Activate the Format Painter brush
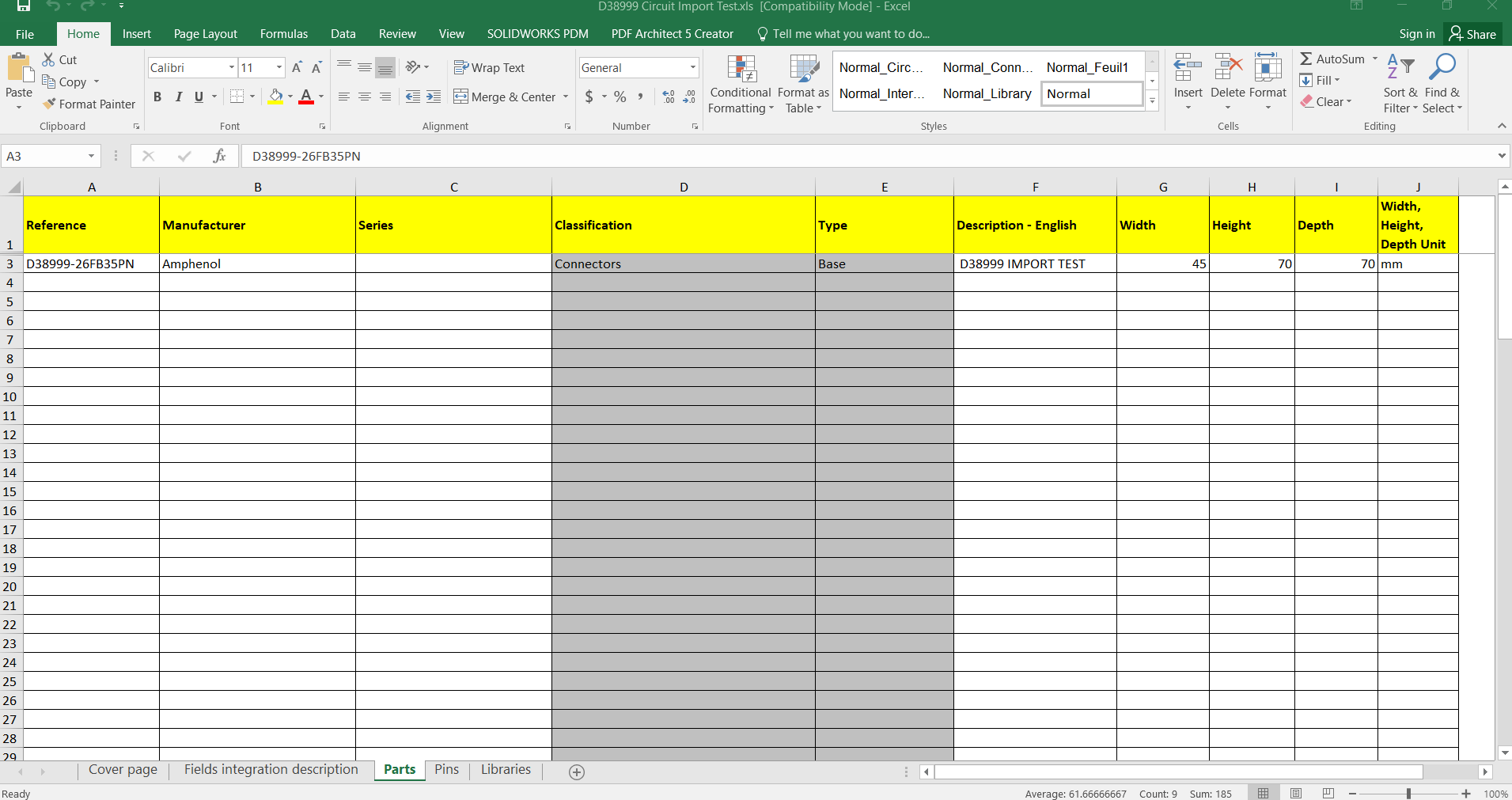 [49, 104]
